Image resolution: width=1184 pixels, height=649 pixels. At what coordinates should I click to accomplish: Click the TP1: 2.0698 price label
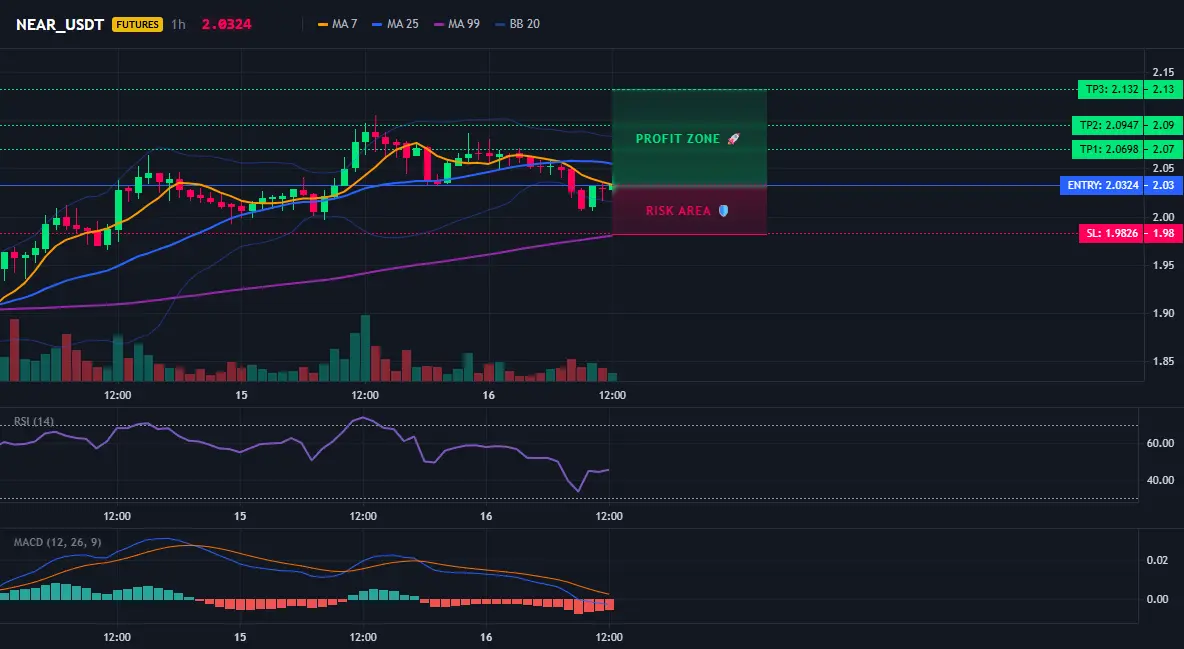[1108, 150]
